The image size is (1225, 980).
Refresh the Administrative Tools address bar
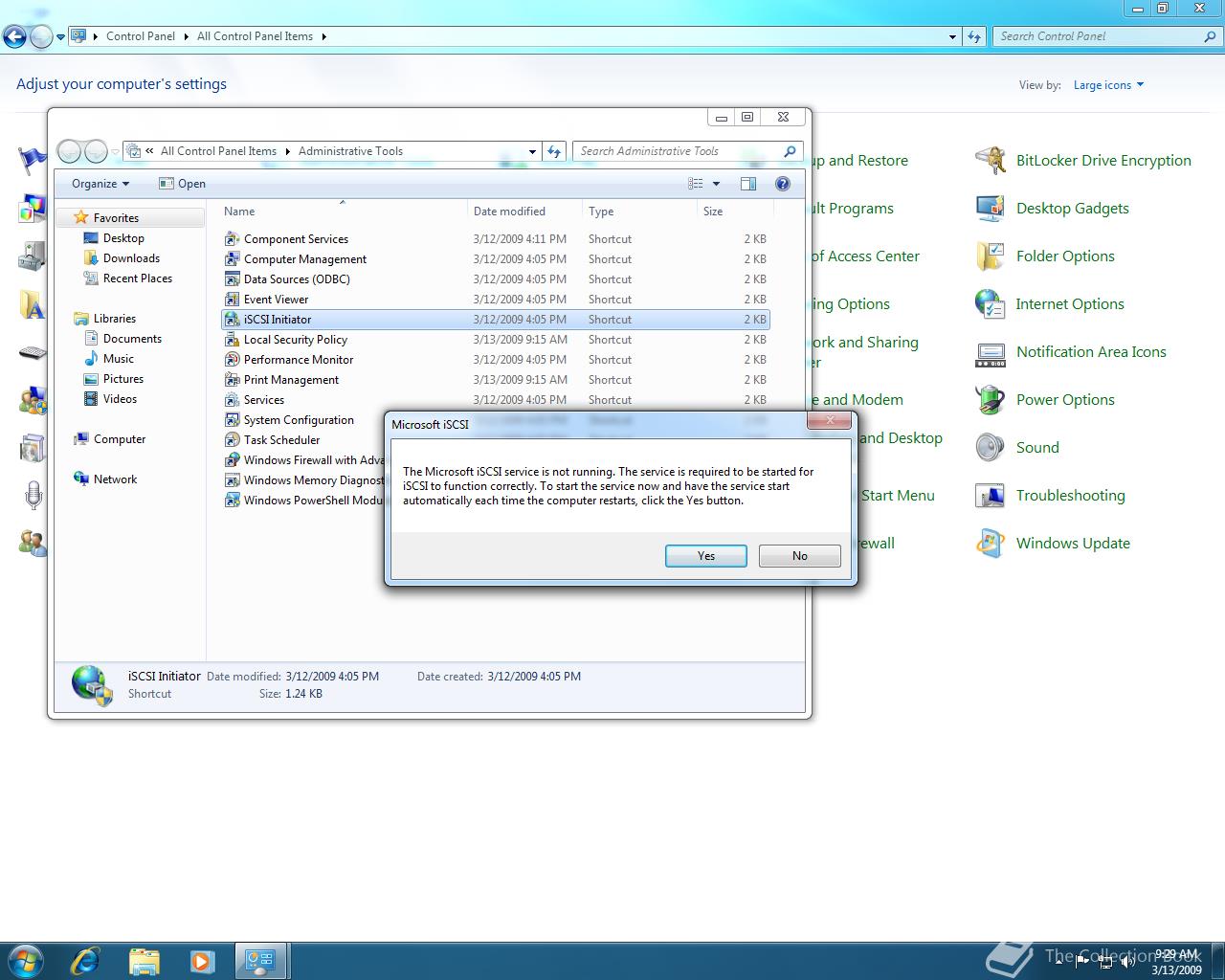pyautogui.click(x=554, y=151)
